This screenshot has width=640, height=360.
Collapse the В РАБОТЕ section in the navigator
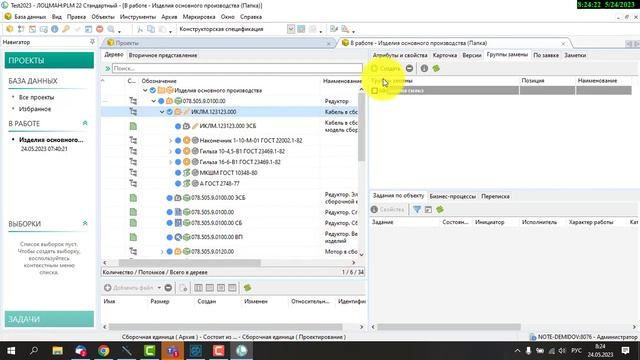[x=85, y=123]
